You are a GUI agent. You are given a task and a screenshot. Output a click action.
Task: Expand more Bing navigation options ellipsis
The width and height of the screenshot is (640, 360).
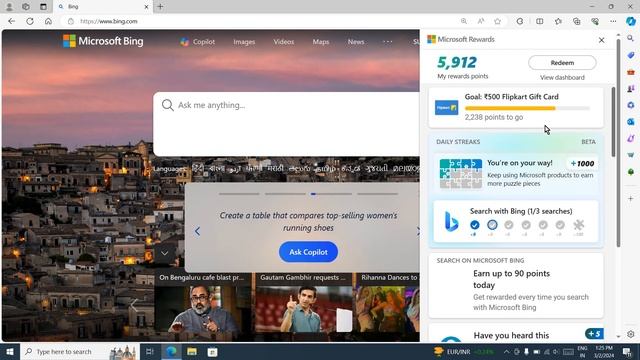387,42
